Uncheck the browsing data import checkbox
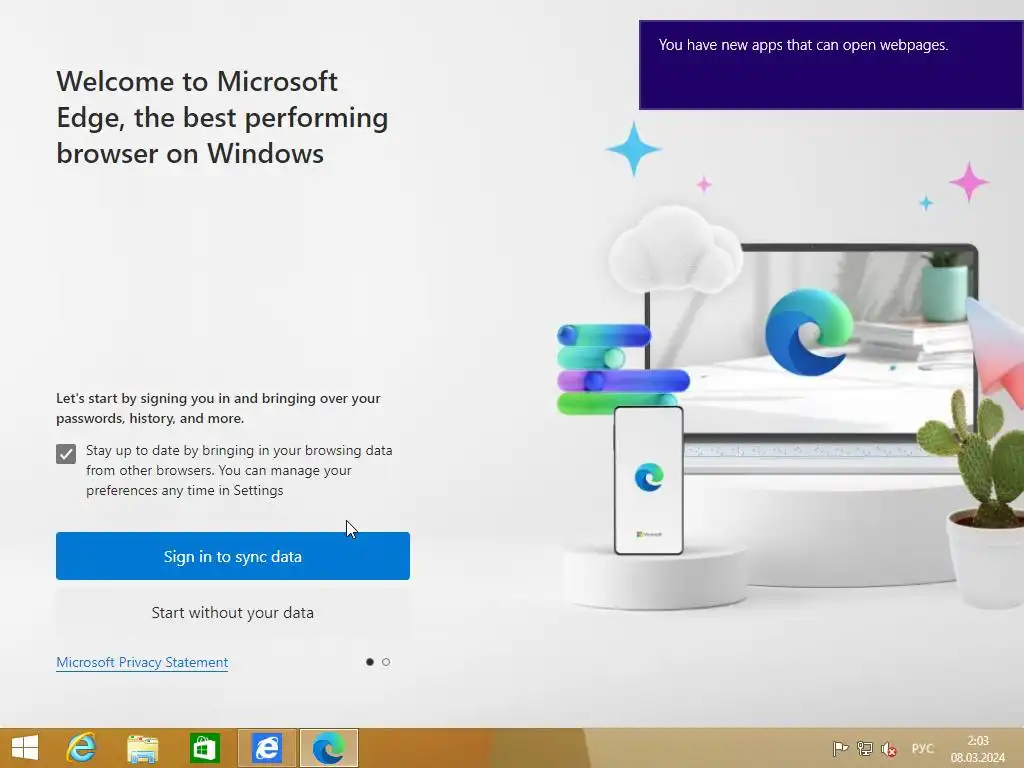This screenshot has width=1024, height=768. click(x=66, y=454)
